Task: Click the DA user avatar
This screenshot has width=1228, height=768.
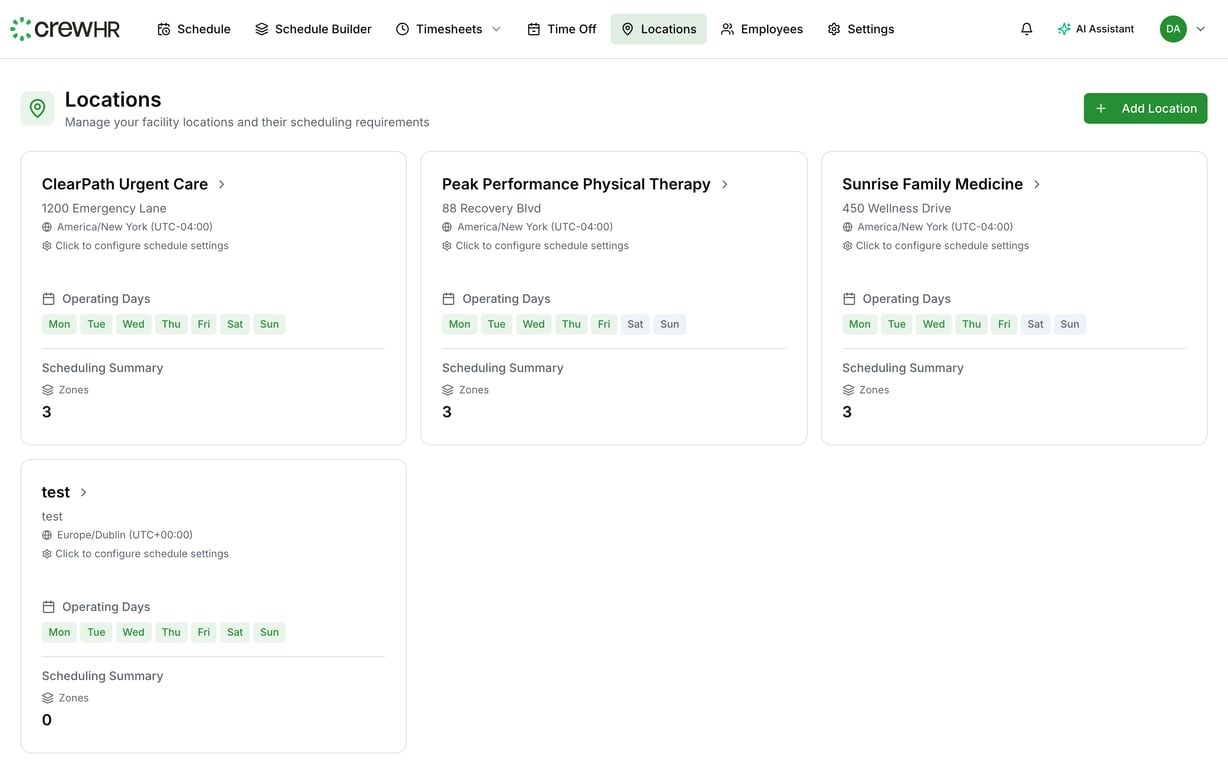Action: 1173,29
